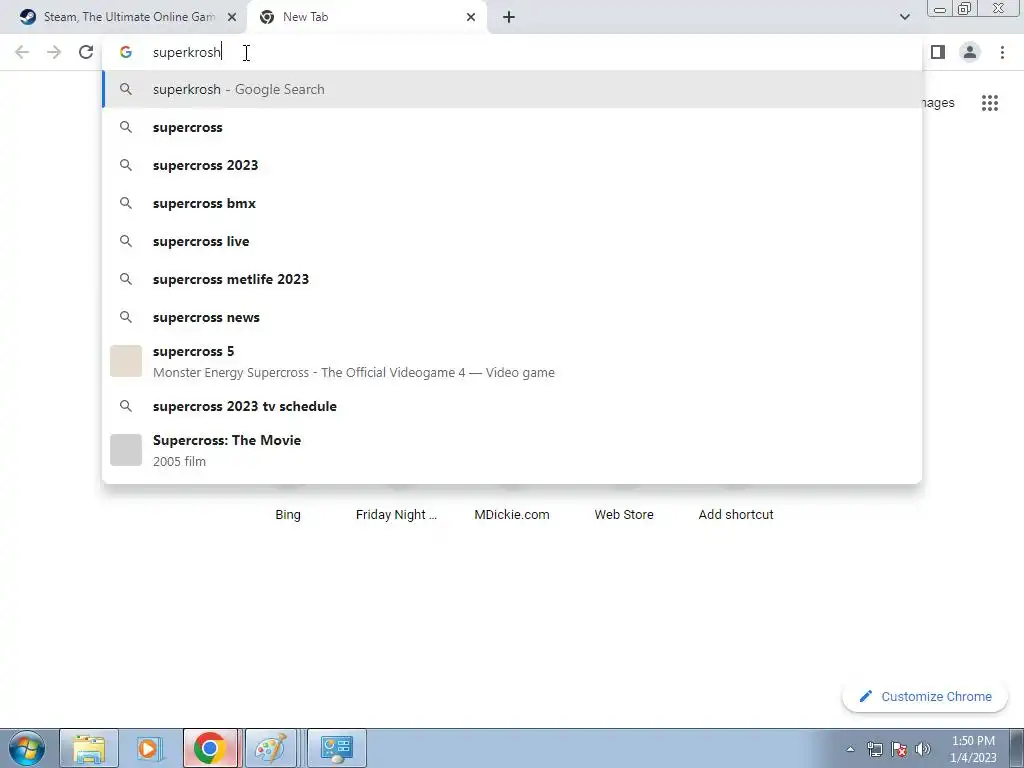
Task: Select 'superkrosh - Google Search' suggestion
Action: [x=512, y=89]
